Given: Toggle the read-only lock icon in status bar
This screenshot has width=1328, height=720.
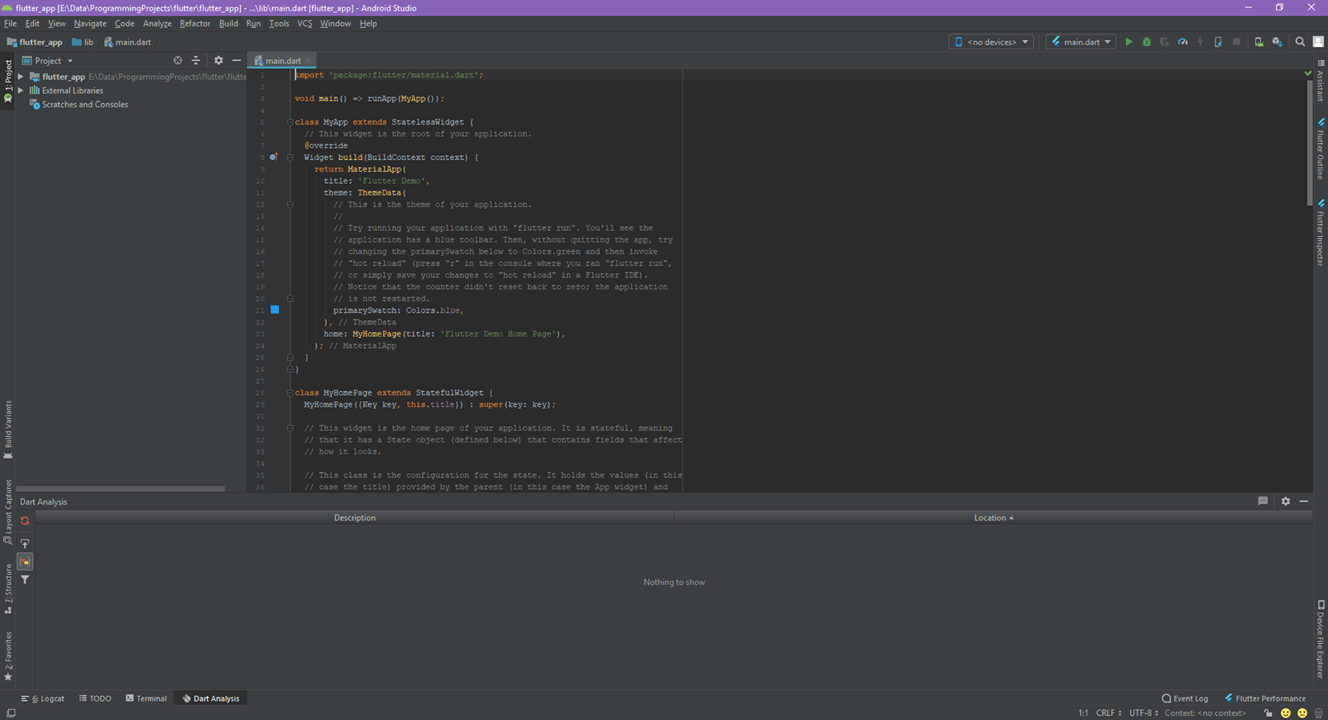Looking at the screenshot, I should [1268, 713].
